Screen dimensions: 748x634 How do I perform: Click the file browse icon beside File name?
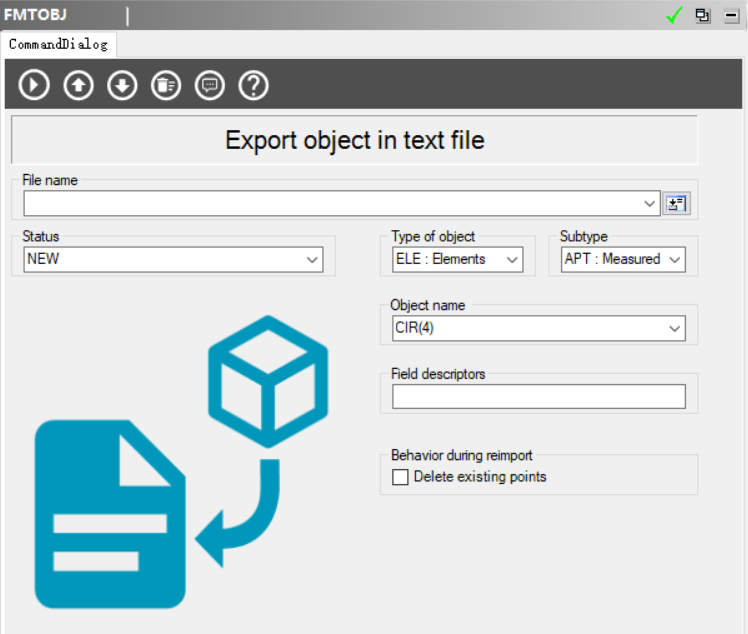[x=677, y=204]
